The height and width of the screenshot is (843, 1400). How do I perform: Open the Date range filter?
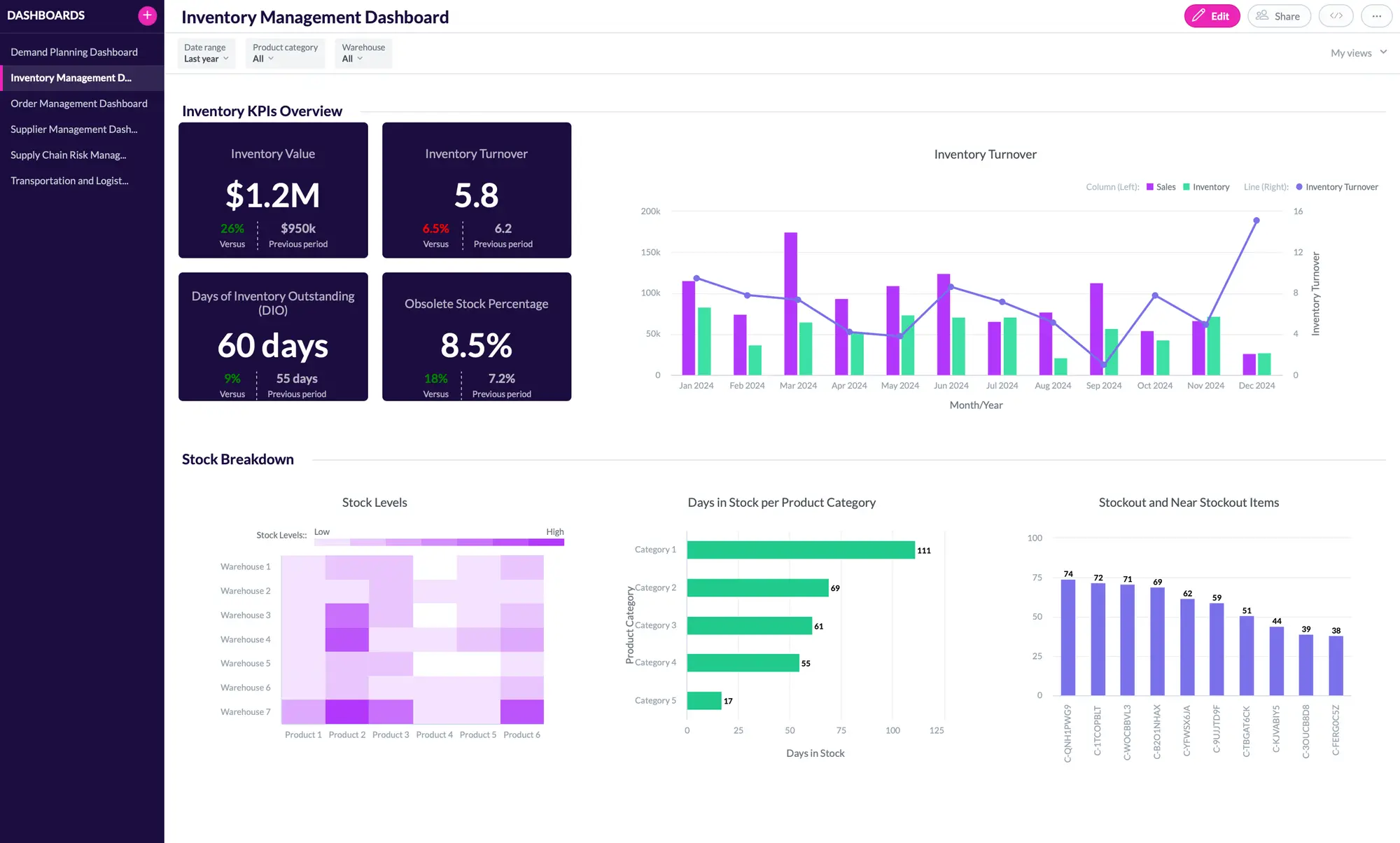pos(205,53)
